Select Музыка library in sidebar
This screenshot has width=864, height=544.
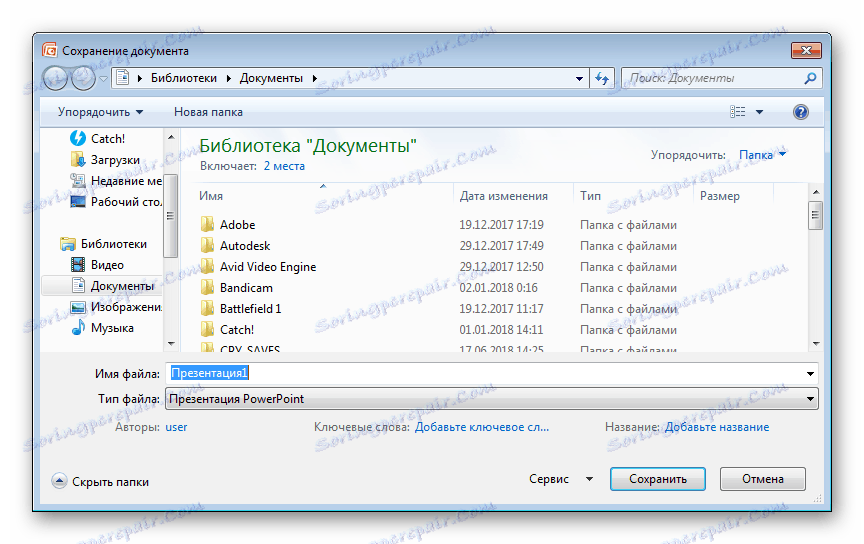pyautogui.click(x=112, y=328)
